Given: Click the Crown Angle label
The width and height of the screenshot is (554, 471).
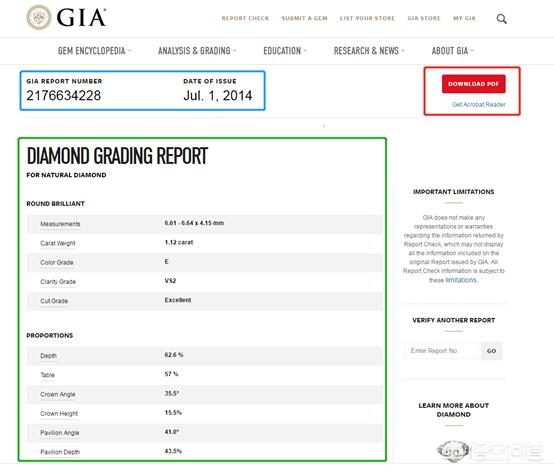Looking at the screenshot, I should 58,394.
